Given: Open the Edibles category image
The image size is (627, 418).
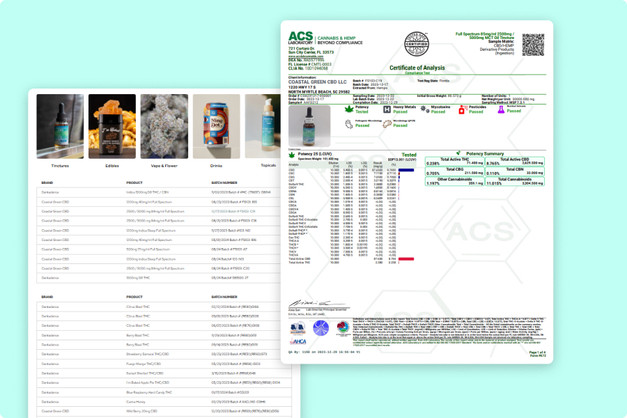Looking at the screenshot, I should tap(112, 126).
